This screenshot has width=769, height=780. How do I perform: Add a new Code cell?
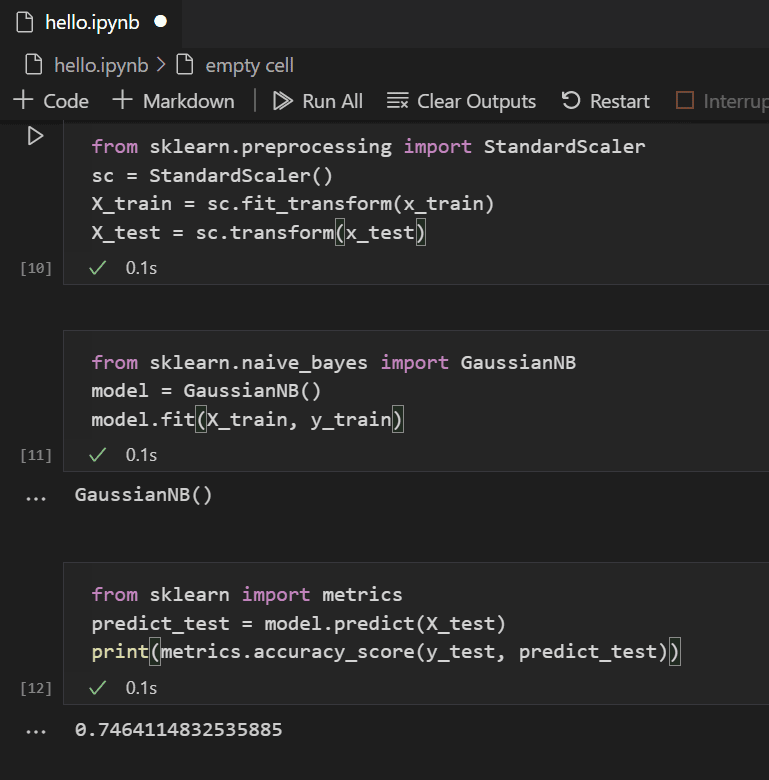click(51, 101)
